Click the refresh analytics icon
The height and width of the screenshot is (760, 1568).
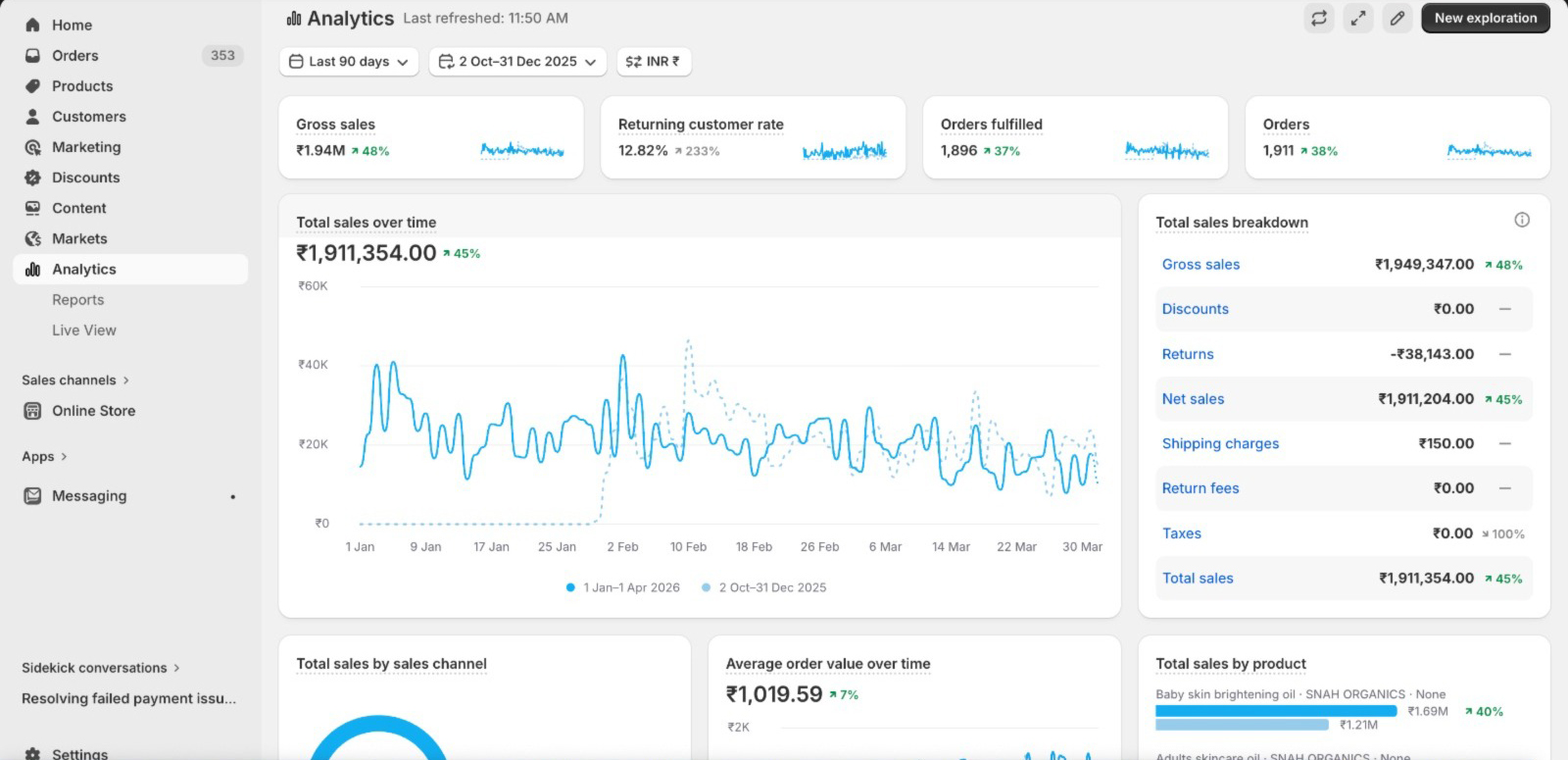click(1319, 18)
